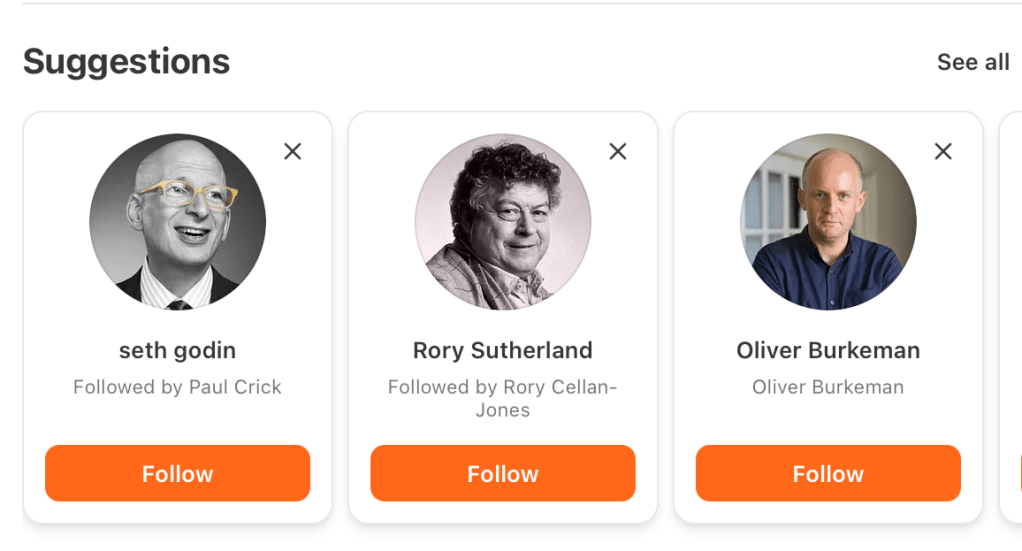Screen dimensions: 1022x551
Task: Remove Oliver Burkeman from suggestions
Action: pyautogui.click(x=943, y=151)
